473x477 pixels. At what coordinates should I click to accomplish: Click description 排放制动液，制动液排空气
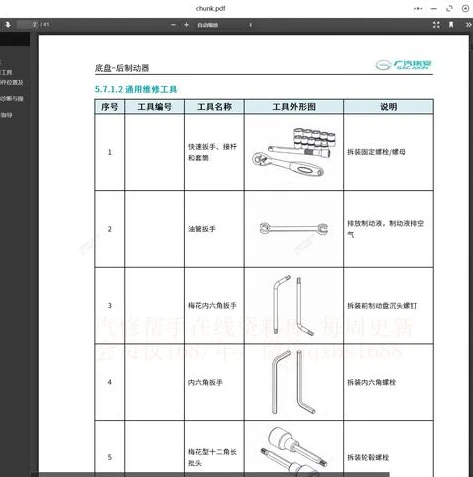point(385,229)
